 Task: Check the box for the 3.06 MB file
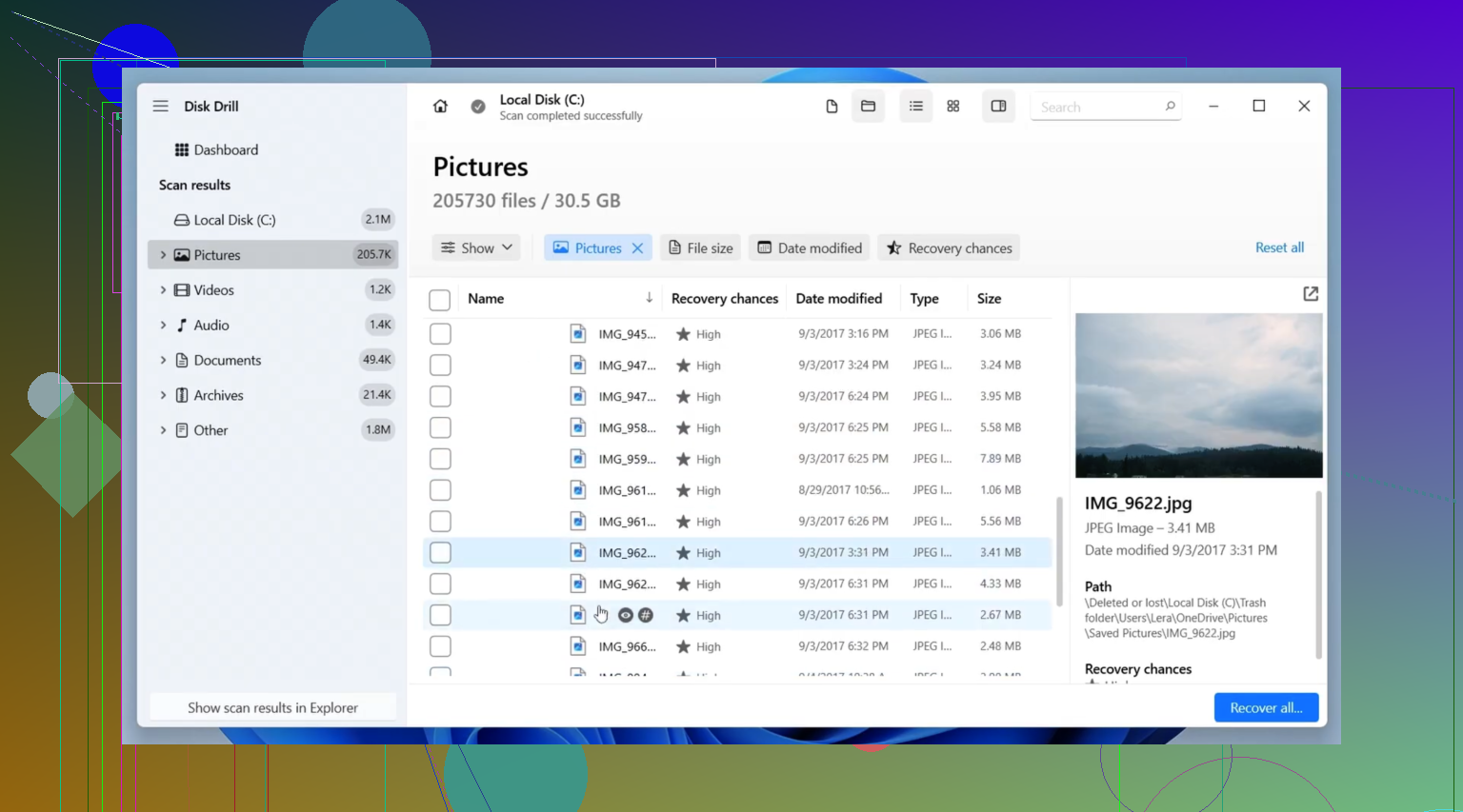[x=440, y=334]
